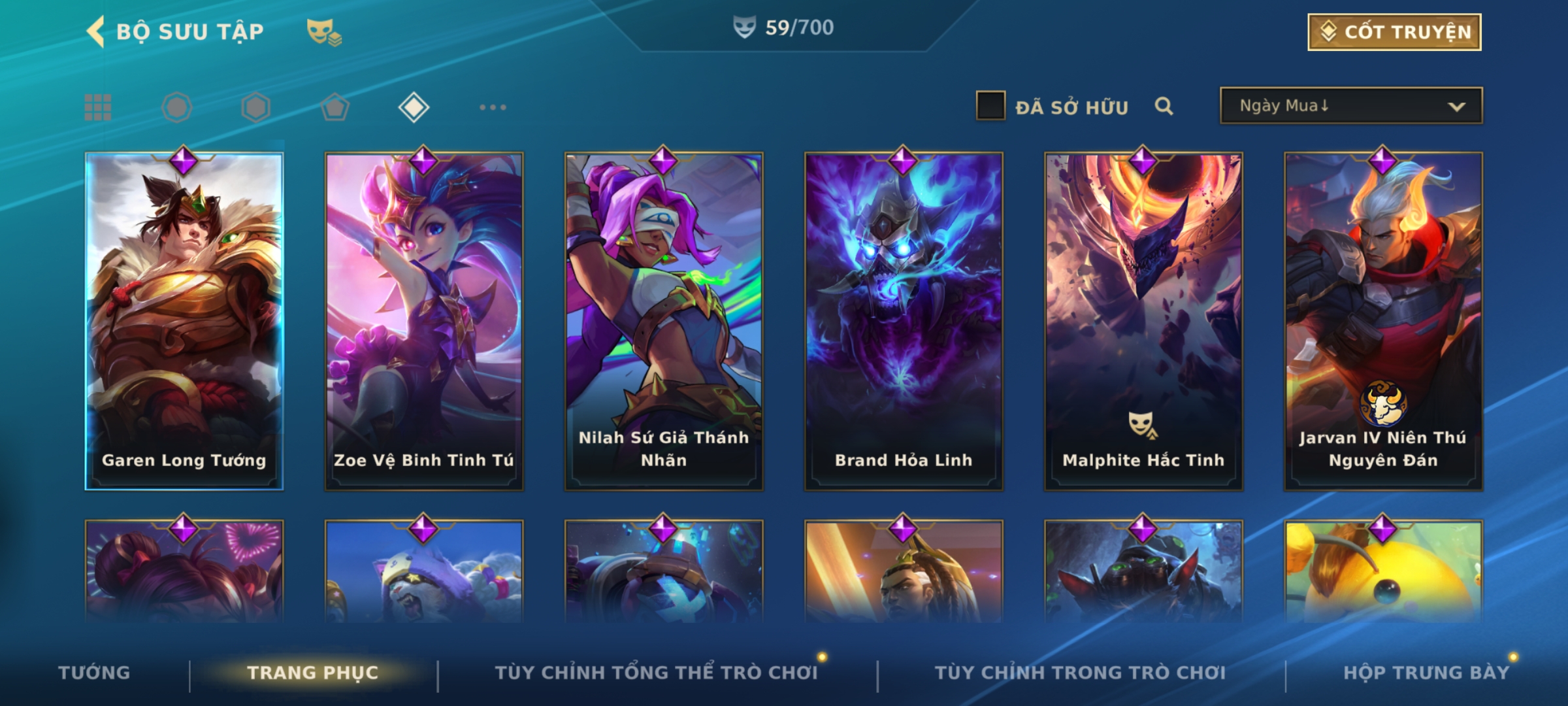Filter by the pentagon rarity tier icon

coord(335,107)
